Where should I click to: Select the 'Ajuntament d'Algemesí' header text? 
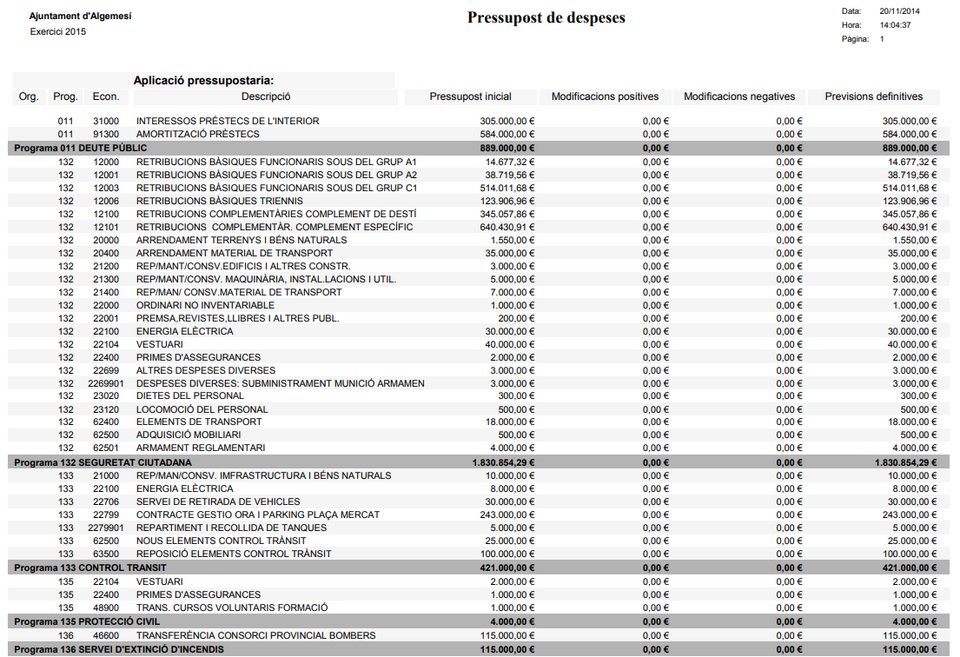point(80,16)
